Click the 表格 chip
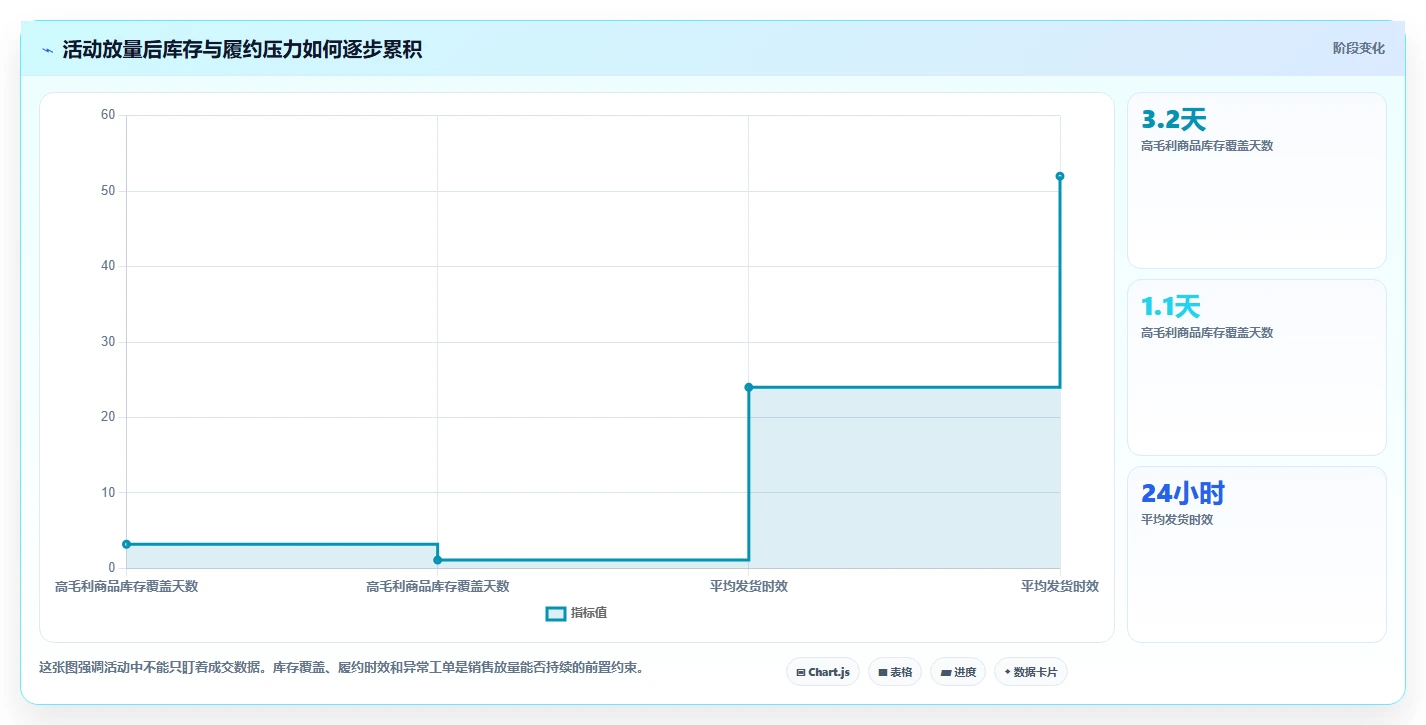The height and width of the screenshot is (725, 1426). coord(895,672)
